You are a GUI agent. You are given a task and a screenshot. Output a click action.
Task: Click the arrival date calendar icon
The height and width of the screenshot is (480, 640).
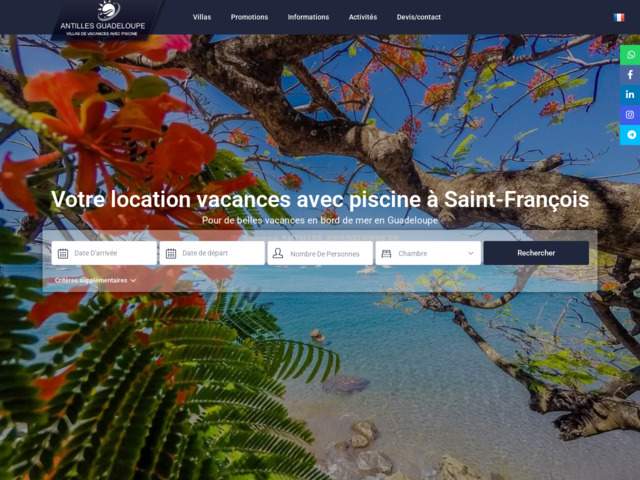(63, 253)
